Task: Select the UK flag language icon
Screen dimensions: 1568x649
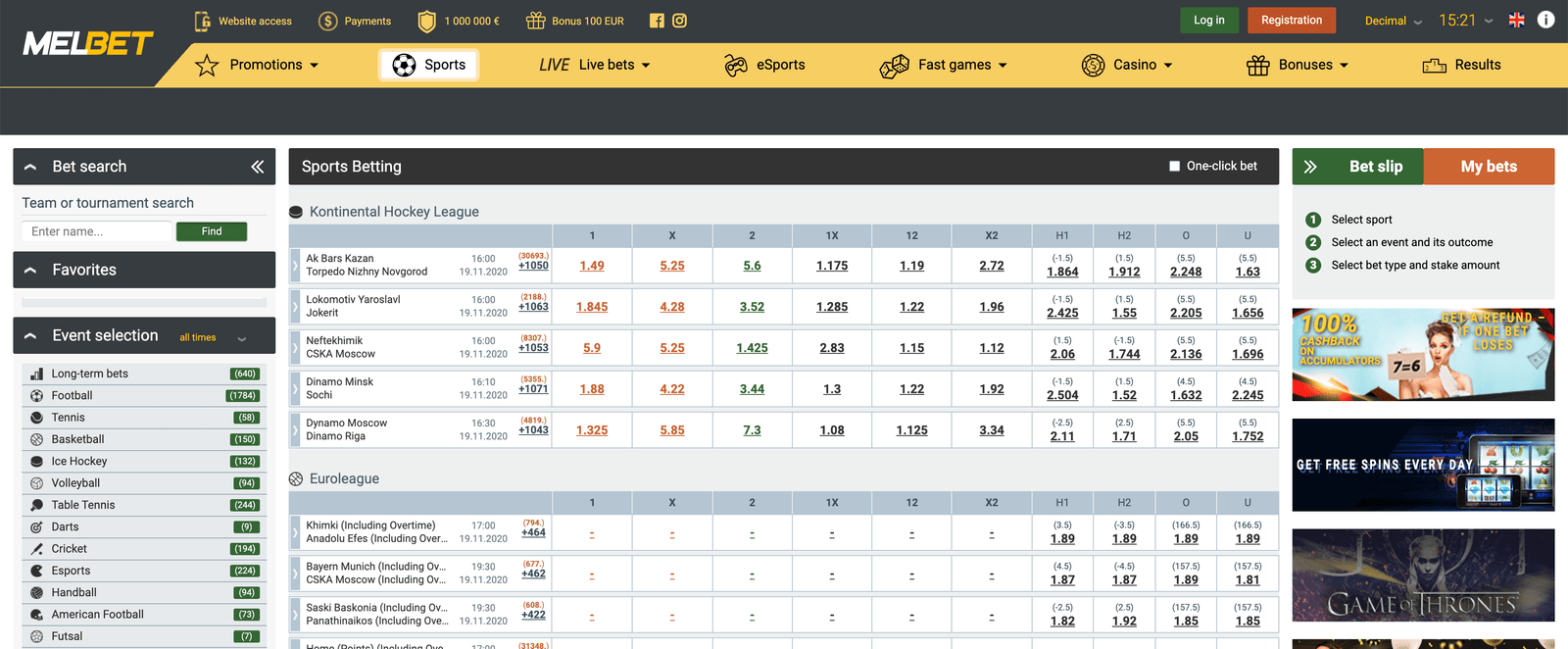Action: [x=1516, y=20]
